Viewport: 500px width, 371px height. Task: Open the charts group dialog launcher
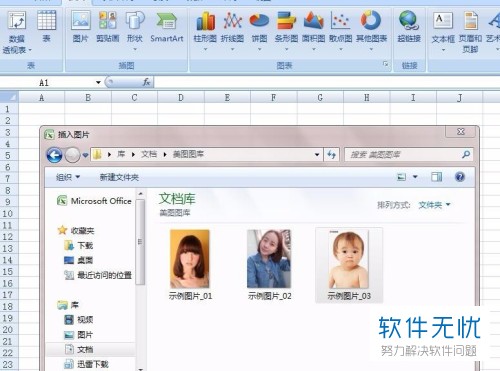coord(386,64)
